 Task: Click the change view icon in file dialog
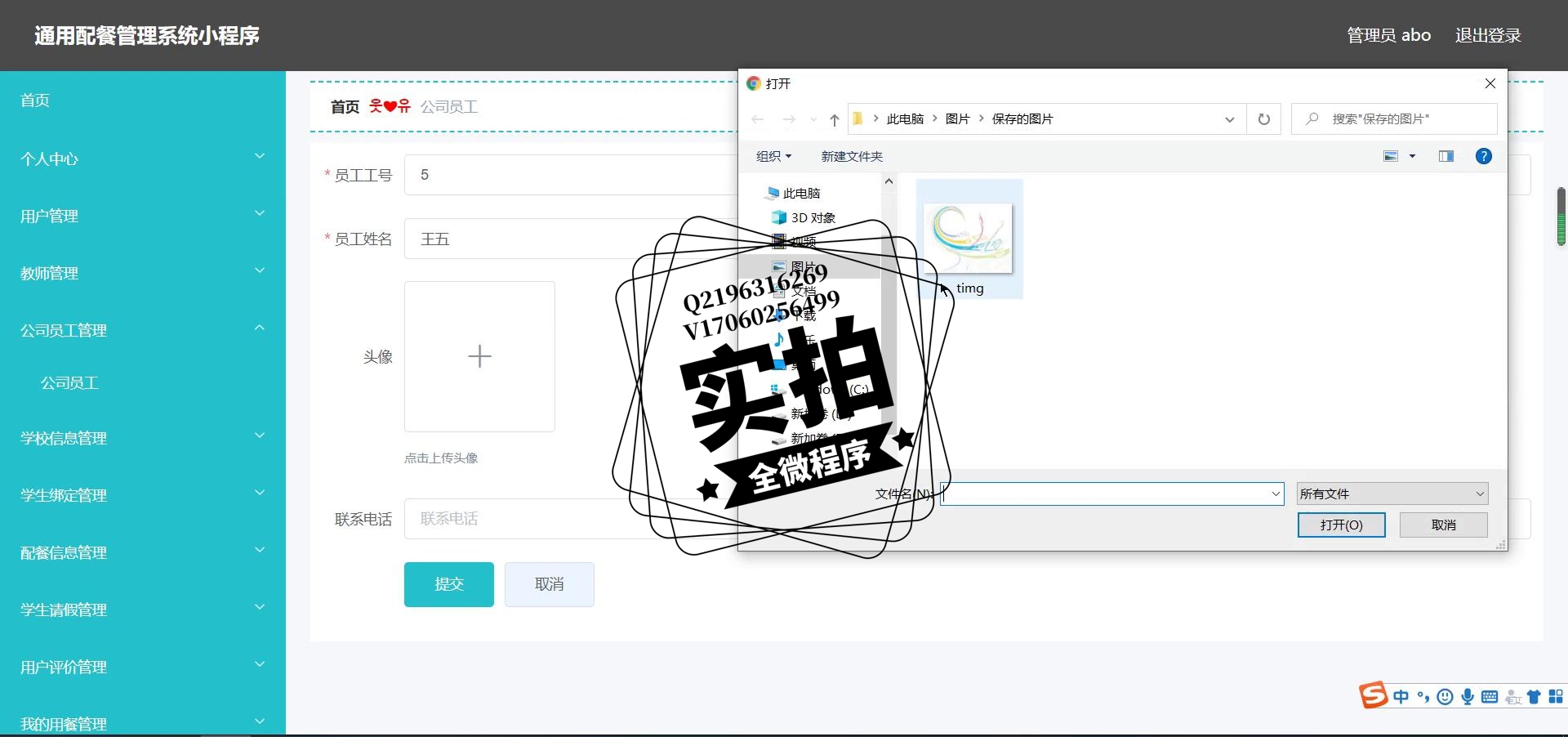(x=1391, y=156)
